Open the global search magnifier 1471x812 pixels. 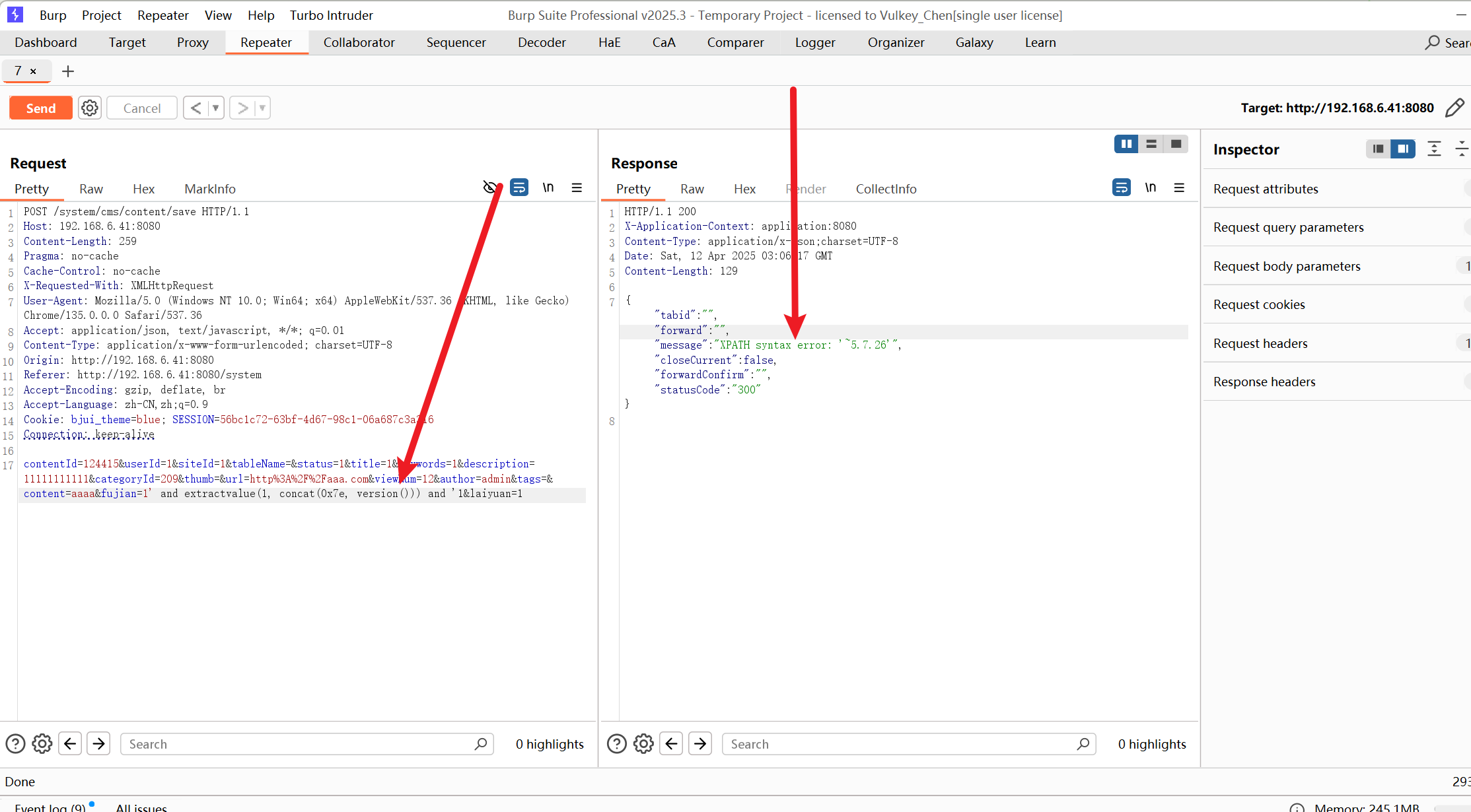(1432, 42)
